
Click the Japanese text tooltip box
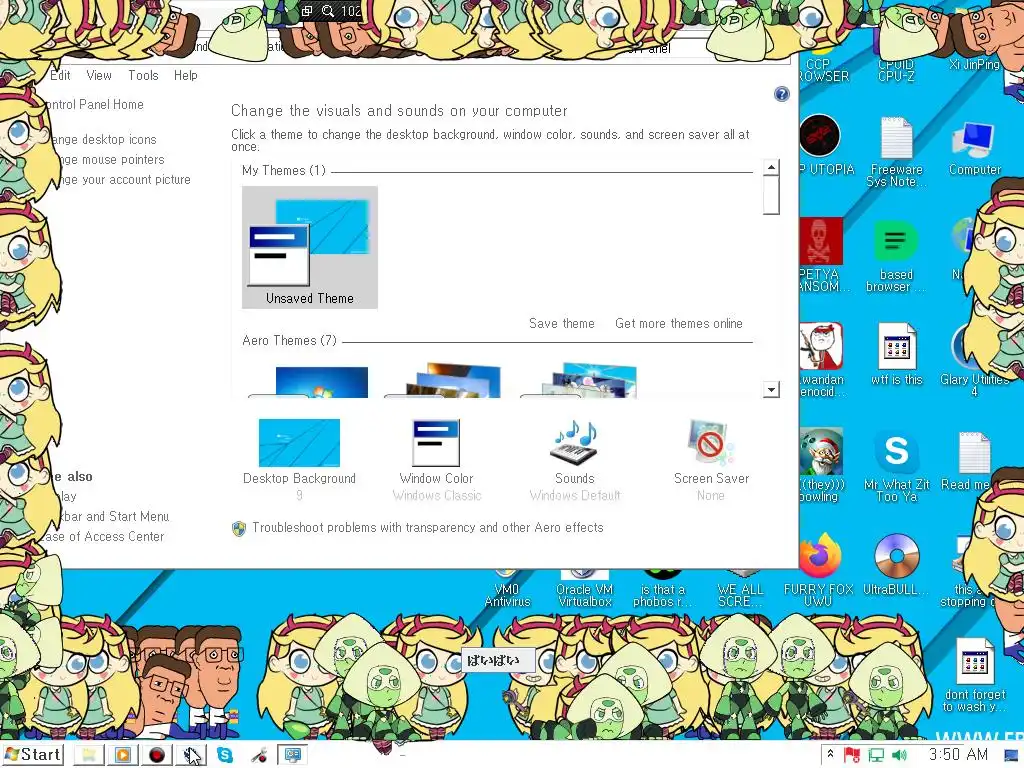tap(498, 660)
